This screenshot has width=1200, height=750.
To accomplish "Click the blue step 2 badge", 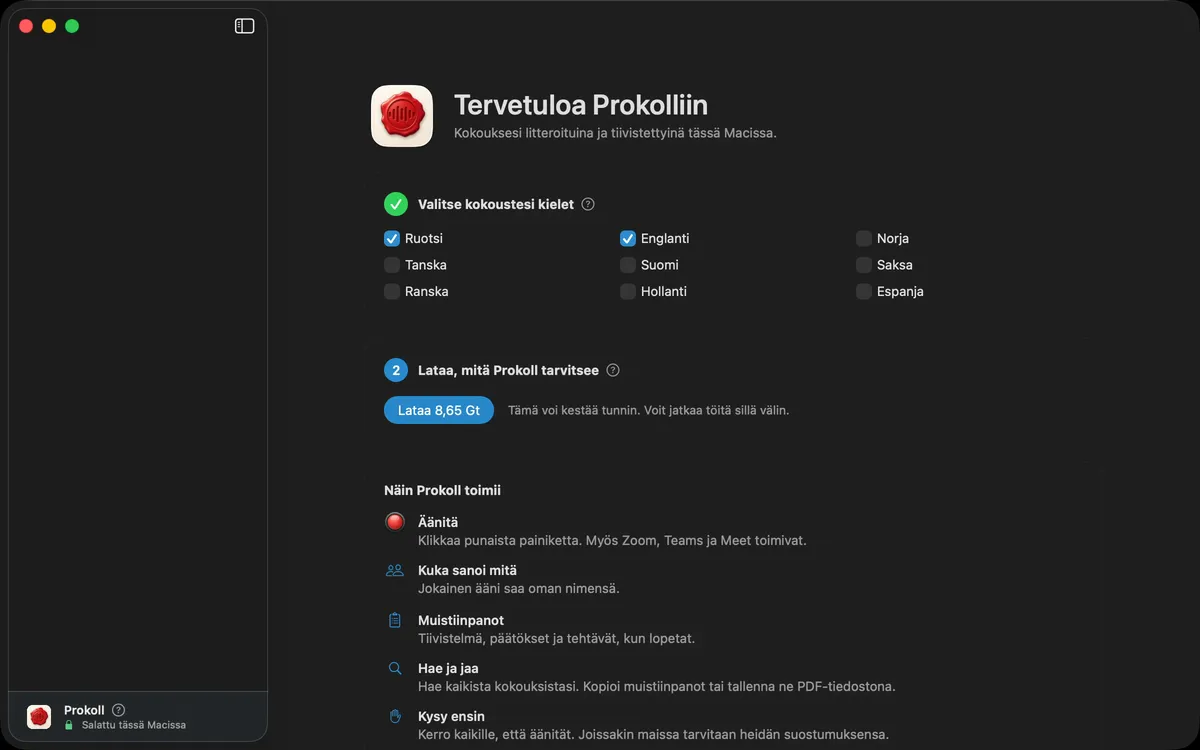I will [x=396, y=370].
